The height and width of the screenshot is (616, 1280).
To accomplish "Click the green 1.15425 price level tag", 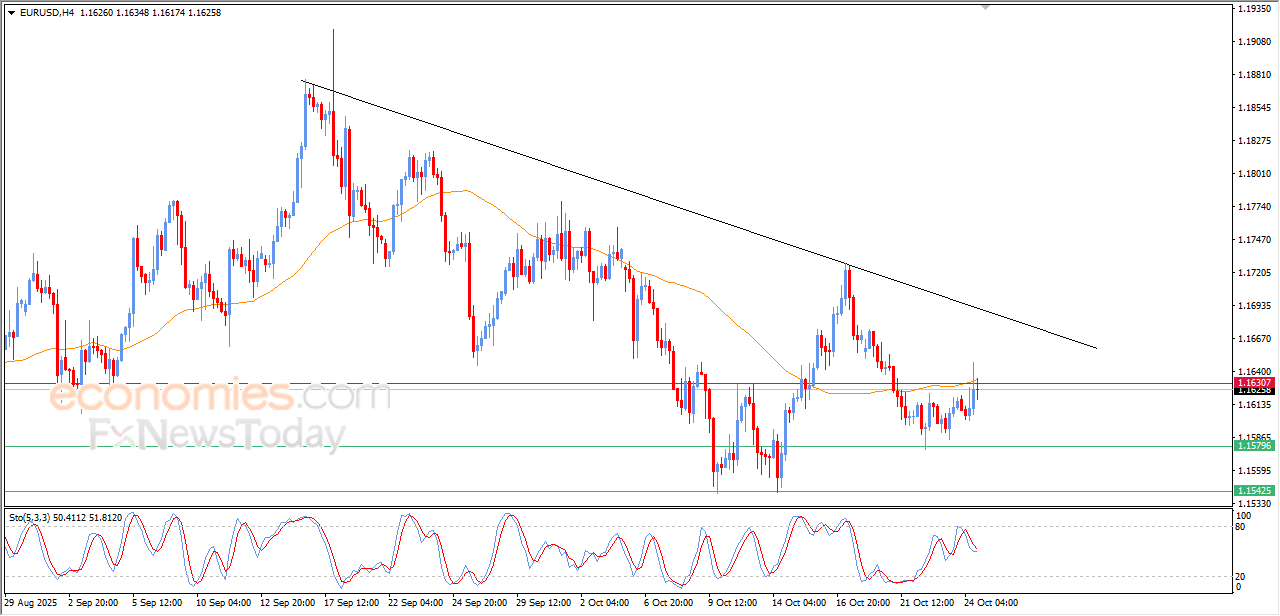I will click(1252, 491).
